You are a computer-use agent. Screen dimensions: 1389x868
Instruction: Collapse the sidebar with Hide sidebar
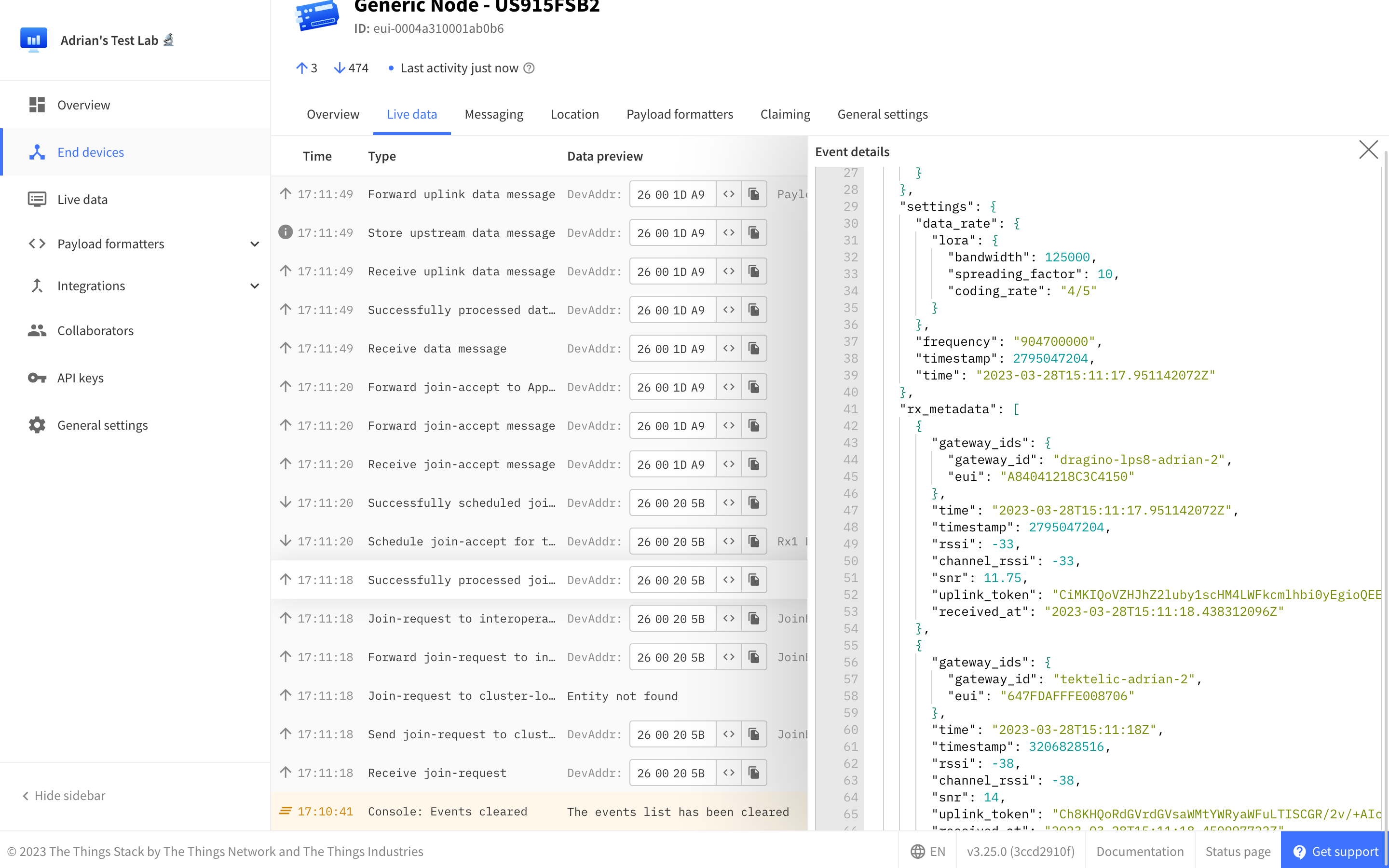[62, 795]
